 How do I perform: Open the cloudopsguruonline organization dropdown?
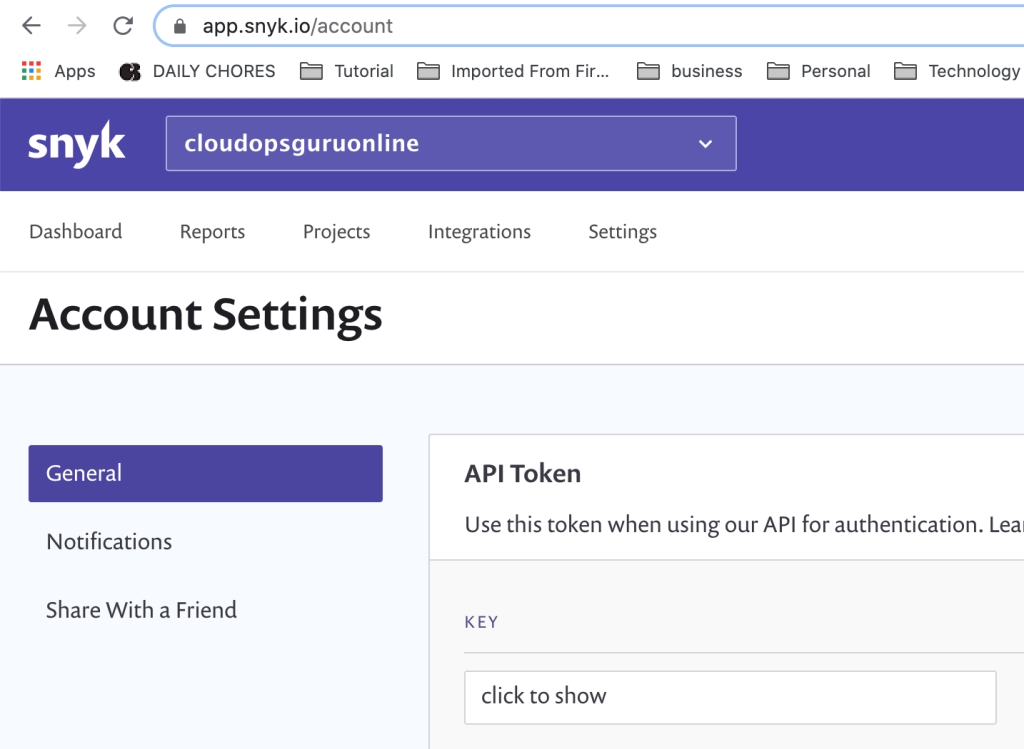(x=450, y=143)
